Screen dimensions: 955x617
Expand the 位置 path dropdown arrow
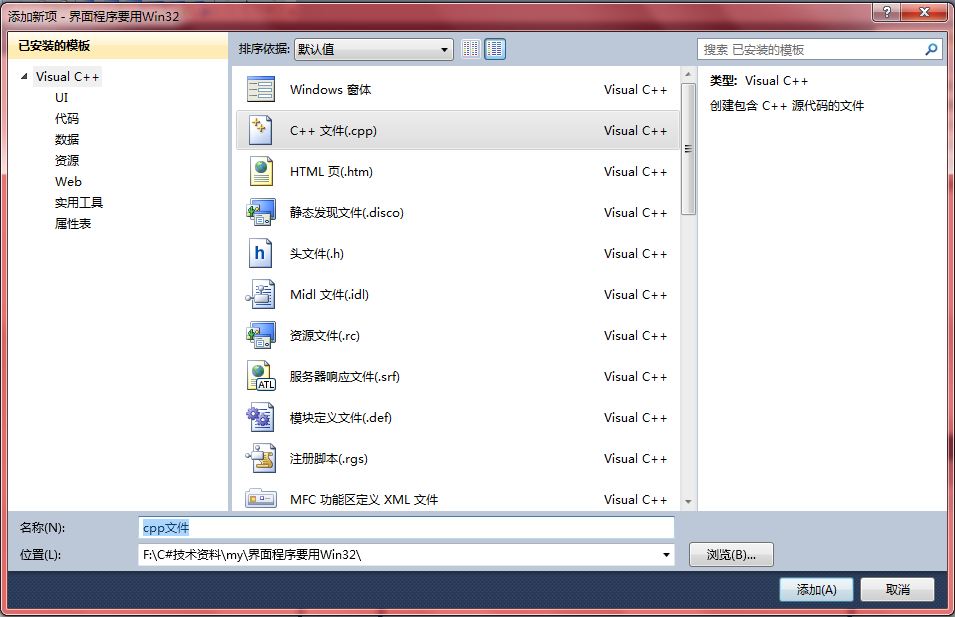pyautogui.click(x=666, y=554)
